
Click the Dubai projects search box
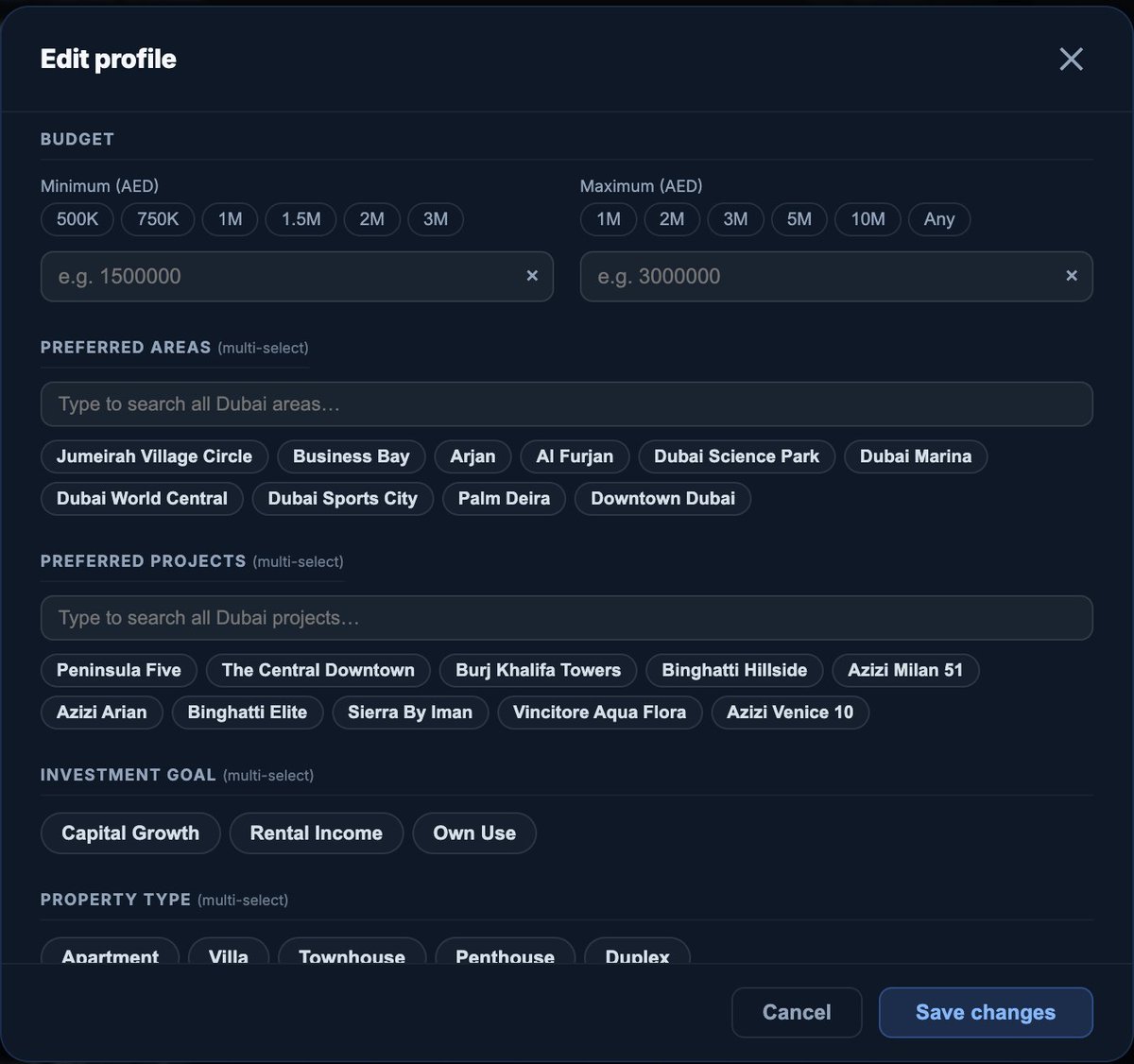pos(567,618)
